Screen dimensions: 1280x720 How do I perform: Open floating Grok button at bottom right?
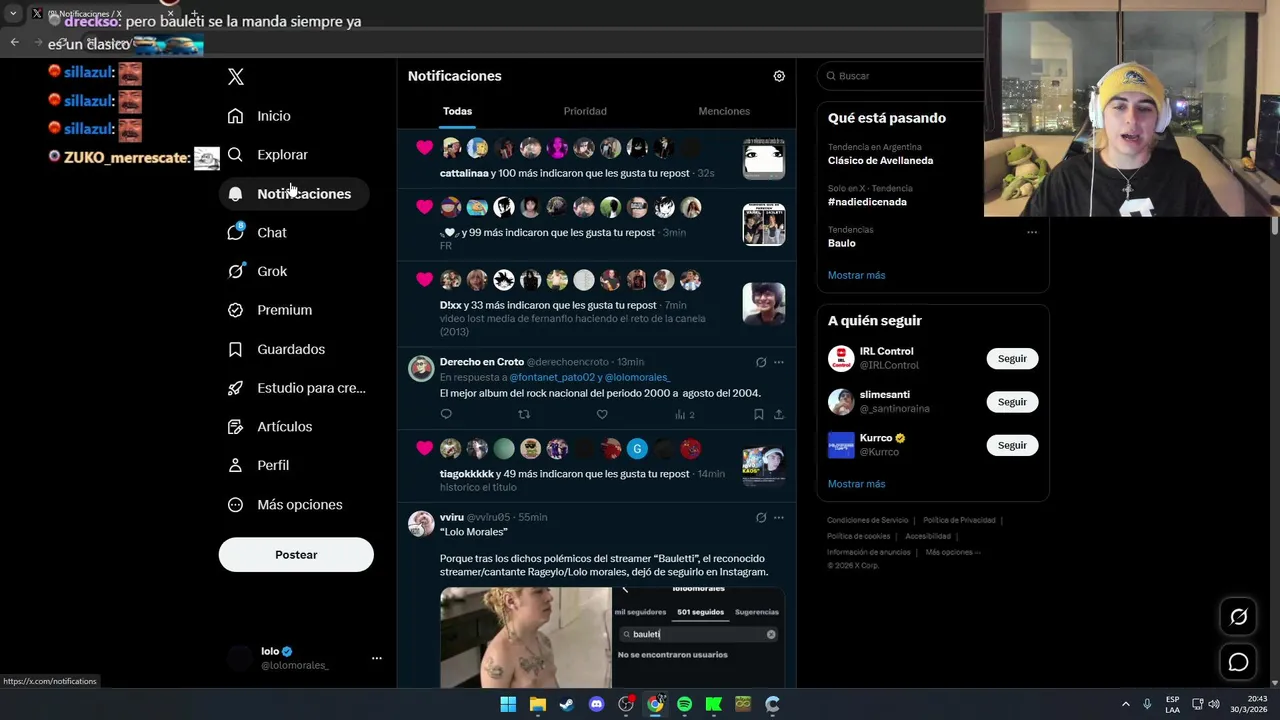tap(1238, 617)
